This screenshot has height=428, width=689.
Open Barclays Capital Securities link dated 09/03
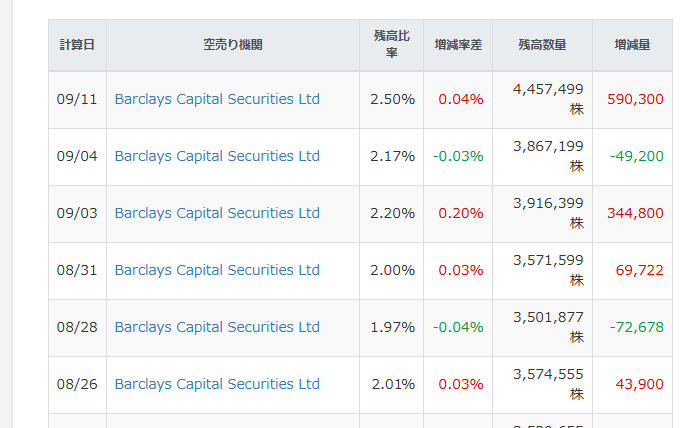click(x=217, y=214)
